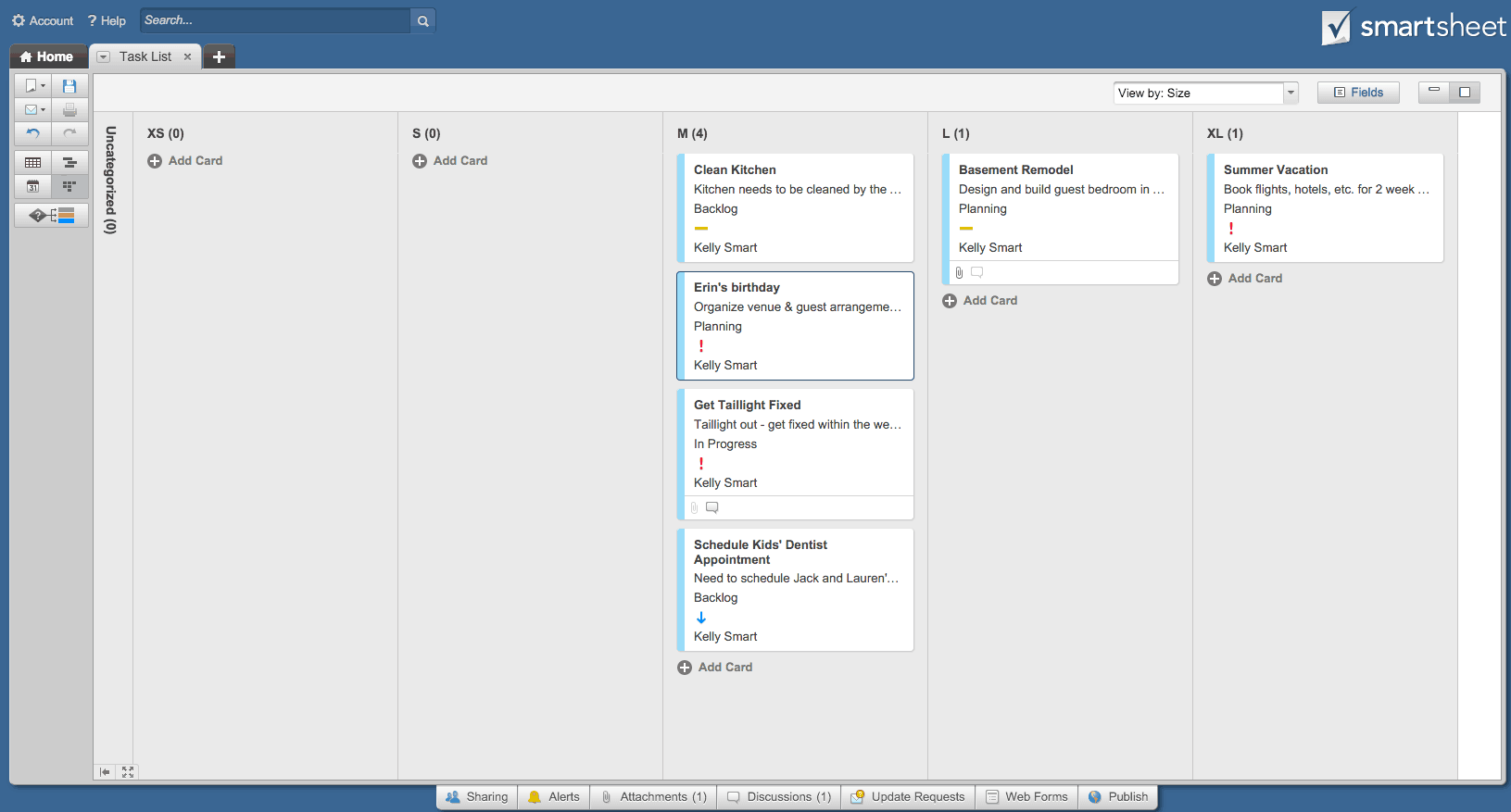Click the comment icon on Get Taillight Fixed card
The height and width of the screenshot is (812, 1511).
[712, 507]
